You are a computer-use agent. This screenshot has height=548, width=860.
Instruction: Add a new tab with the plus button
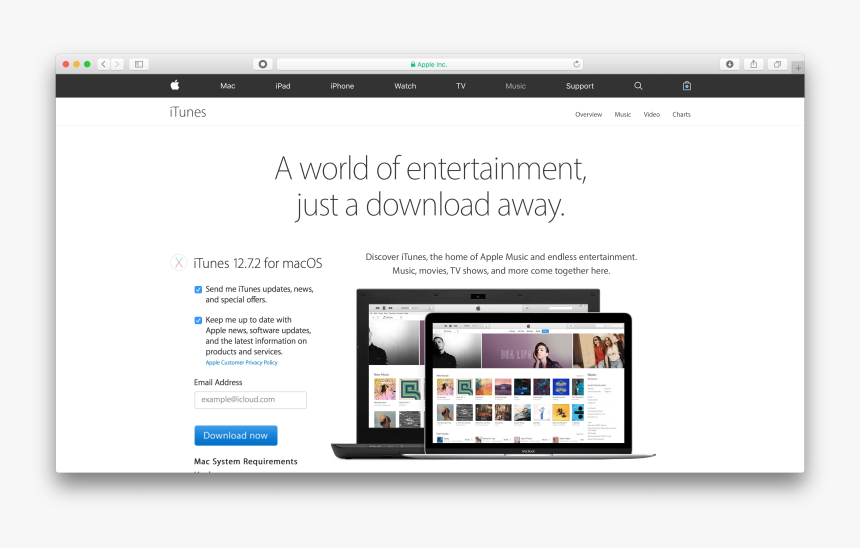(x=798, y=68)
